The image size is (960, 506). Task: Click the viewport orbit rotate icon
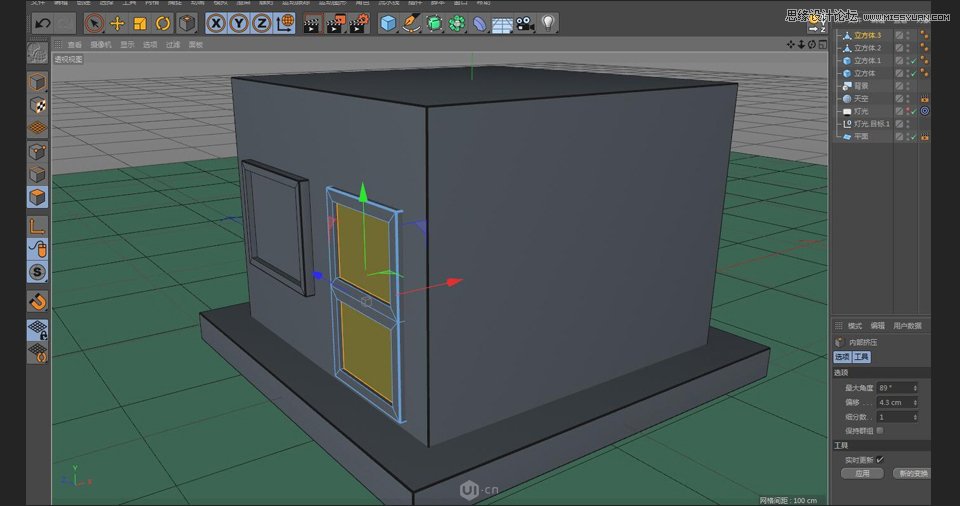811,45
